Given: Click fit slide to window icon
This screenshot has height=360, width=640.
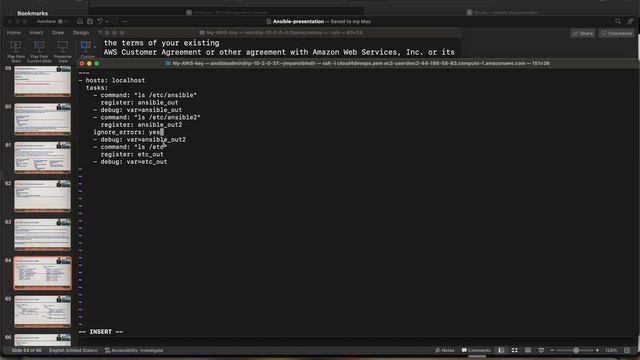Looking at the screenshot, I should tap(627, 350).
